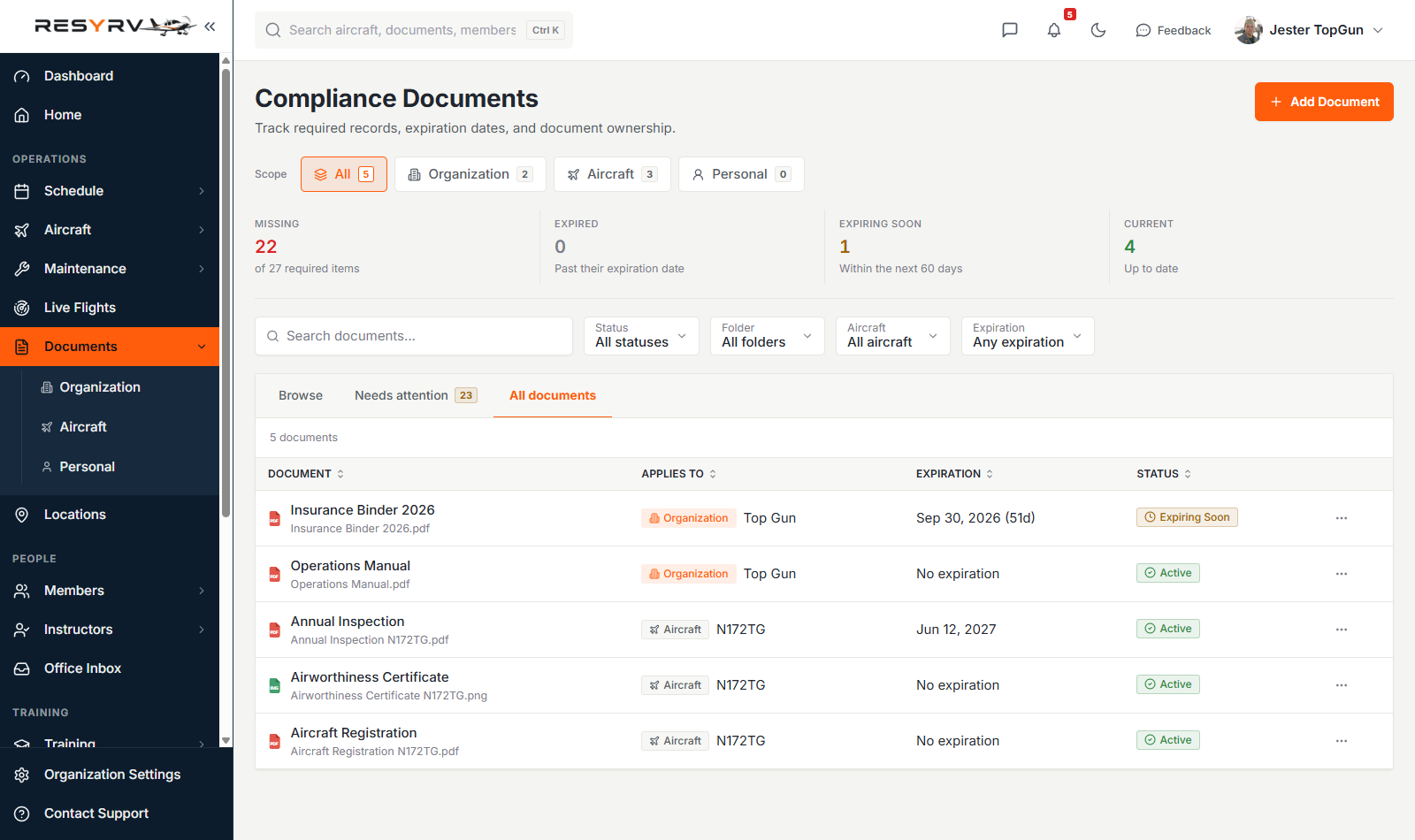
Task: Click the Expiring Soon status badge
Action: click(1187, 517)
